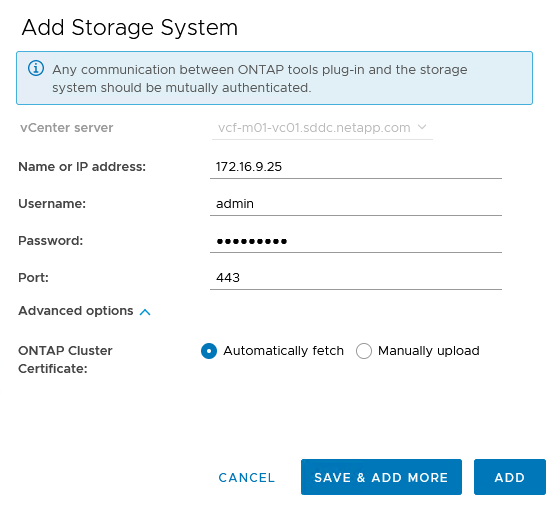Viewport: 560px width, 508px height.
Task: Click the Name or IP address field
Action: tap(356, 167)
